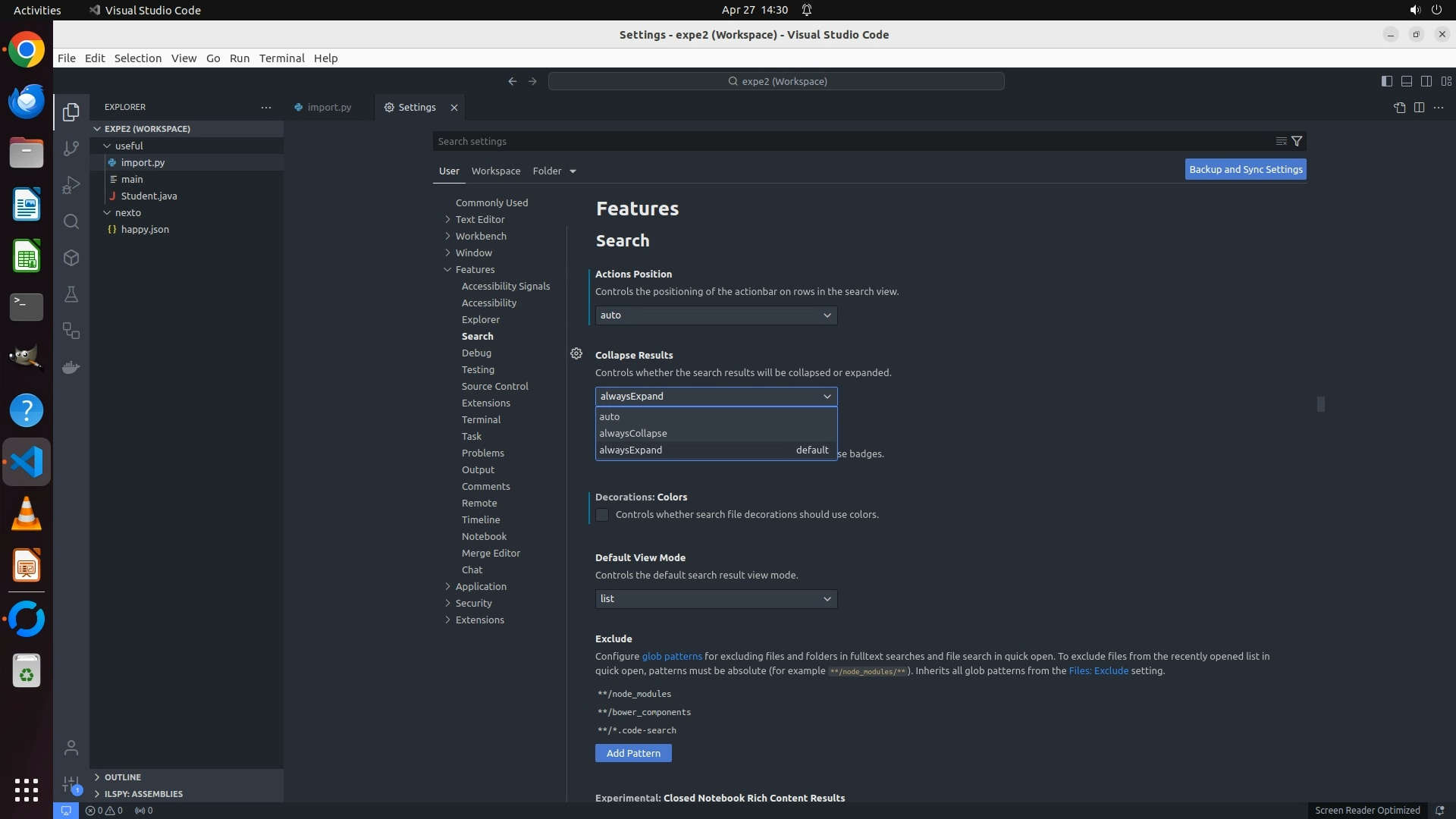Click the Collapse Results gear icon
This screenshot has height=819, width=1456.
click(576, 353)
